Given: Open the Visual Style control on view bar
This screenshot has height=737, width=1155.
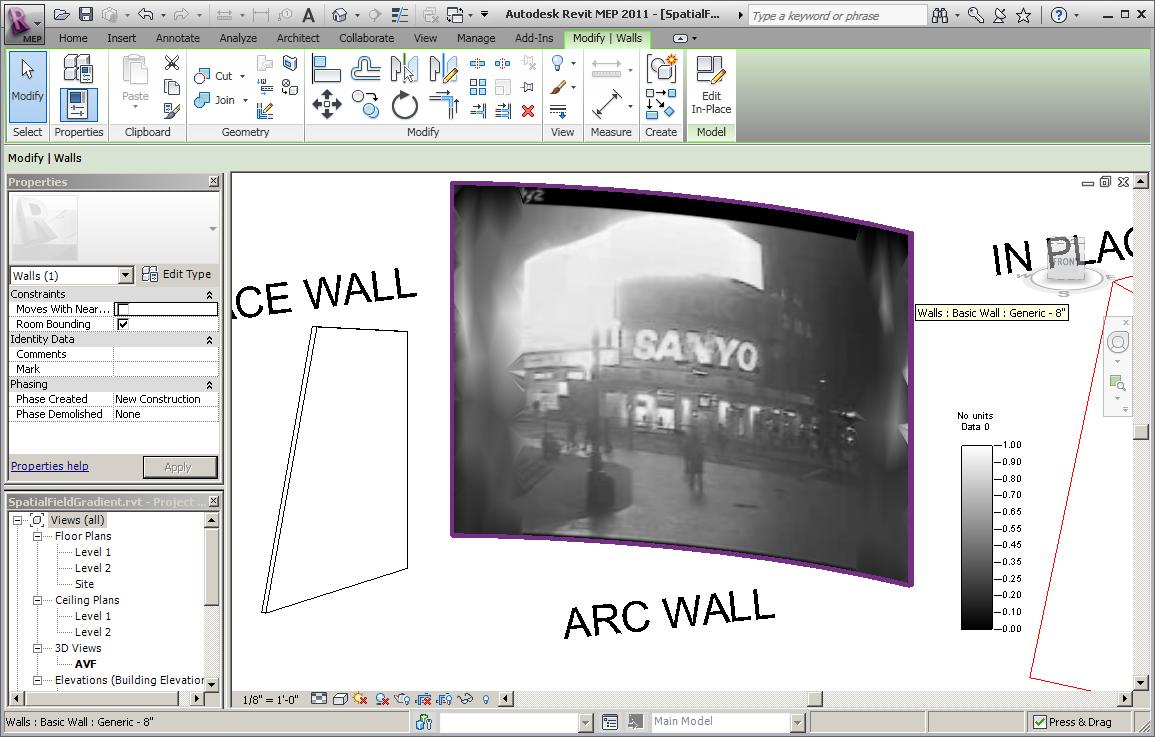Looking at the screenshot, I should tap(340, 699).
